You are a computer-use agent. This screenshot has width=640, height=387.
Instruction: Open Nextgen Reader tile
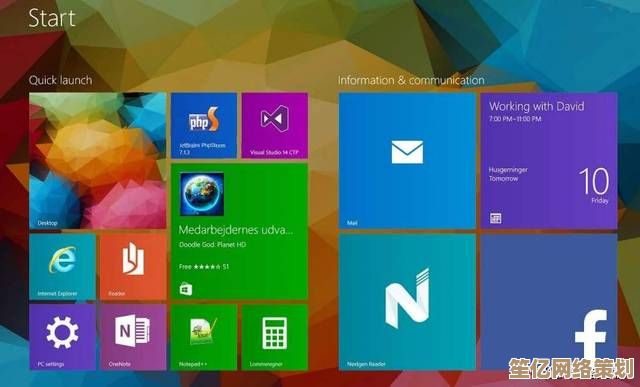click(407, 302)
